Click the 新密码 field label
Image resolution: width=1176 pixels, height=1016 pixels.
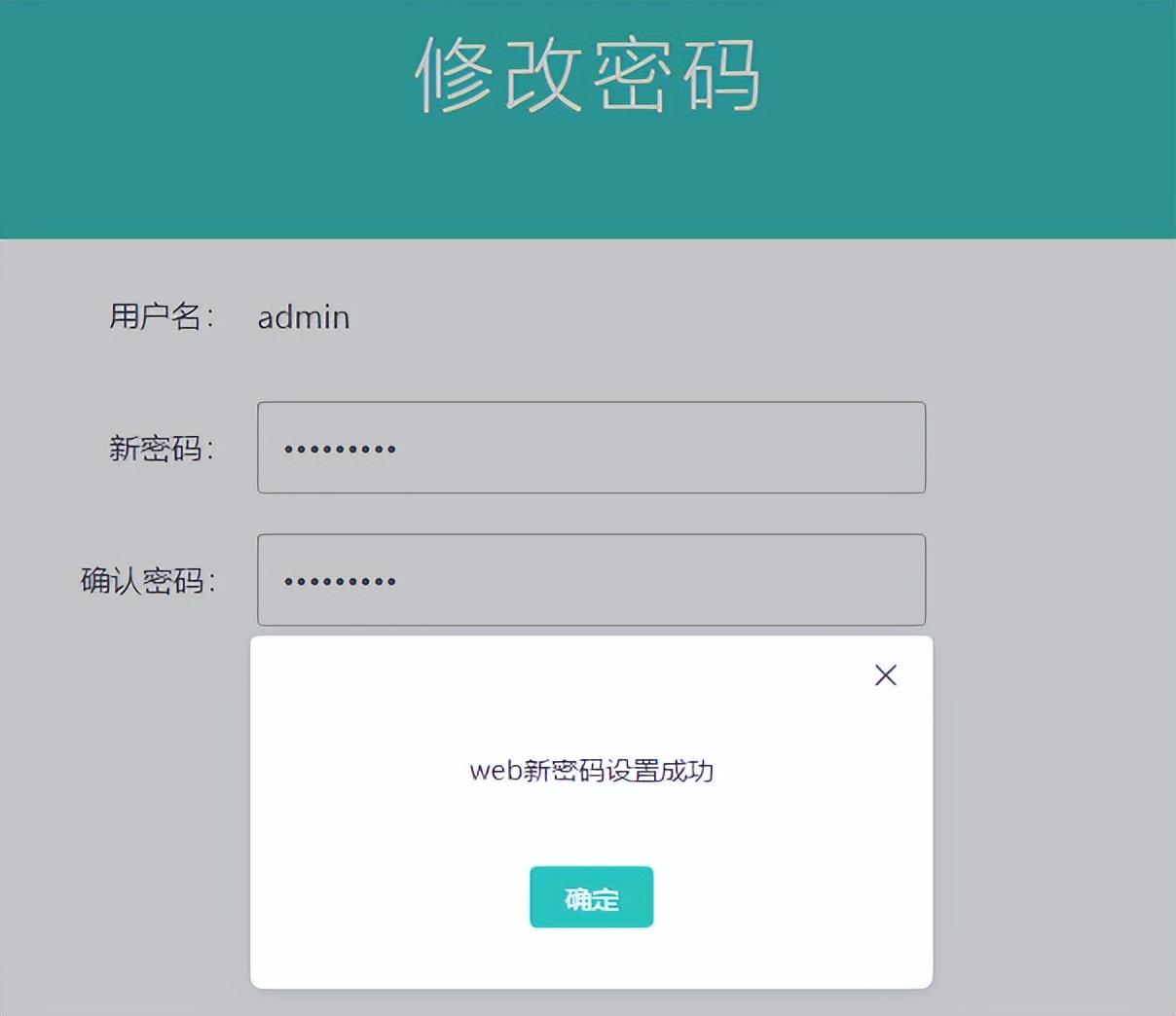161,448
